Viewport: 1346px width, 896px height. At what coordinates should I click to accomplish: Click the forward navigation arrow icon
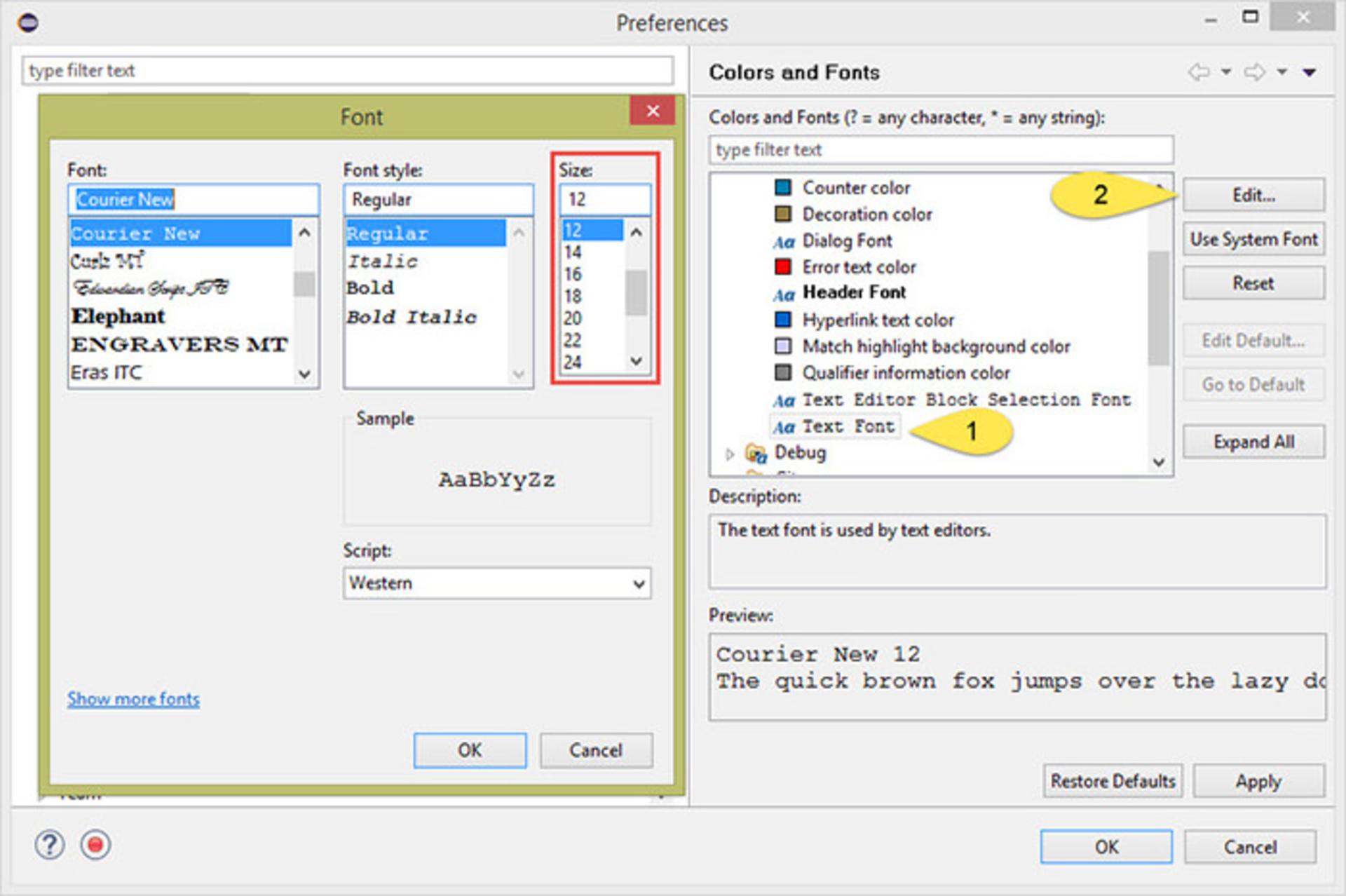click(x=1254, y=72)
